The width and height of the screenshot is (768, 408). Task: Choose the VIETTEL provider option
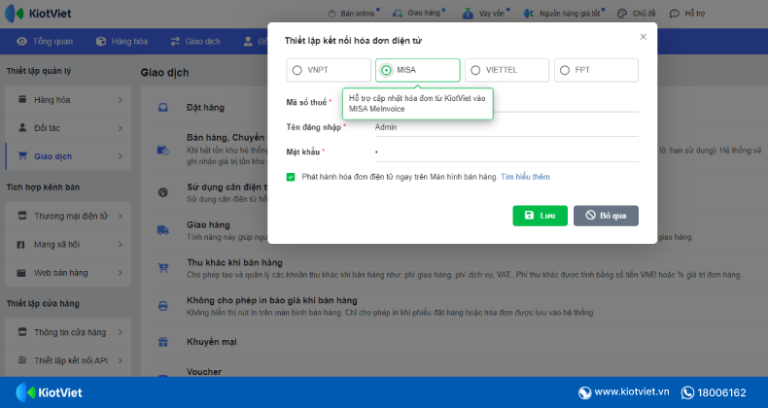point(475,70)
